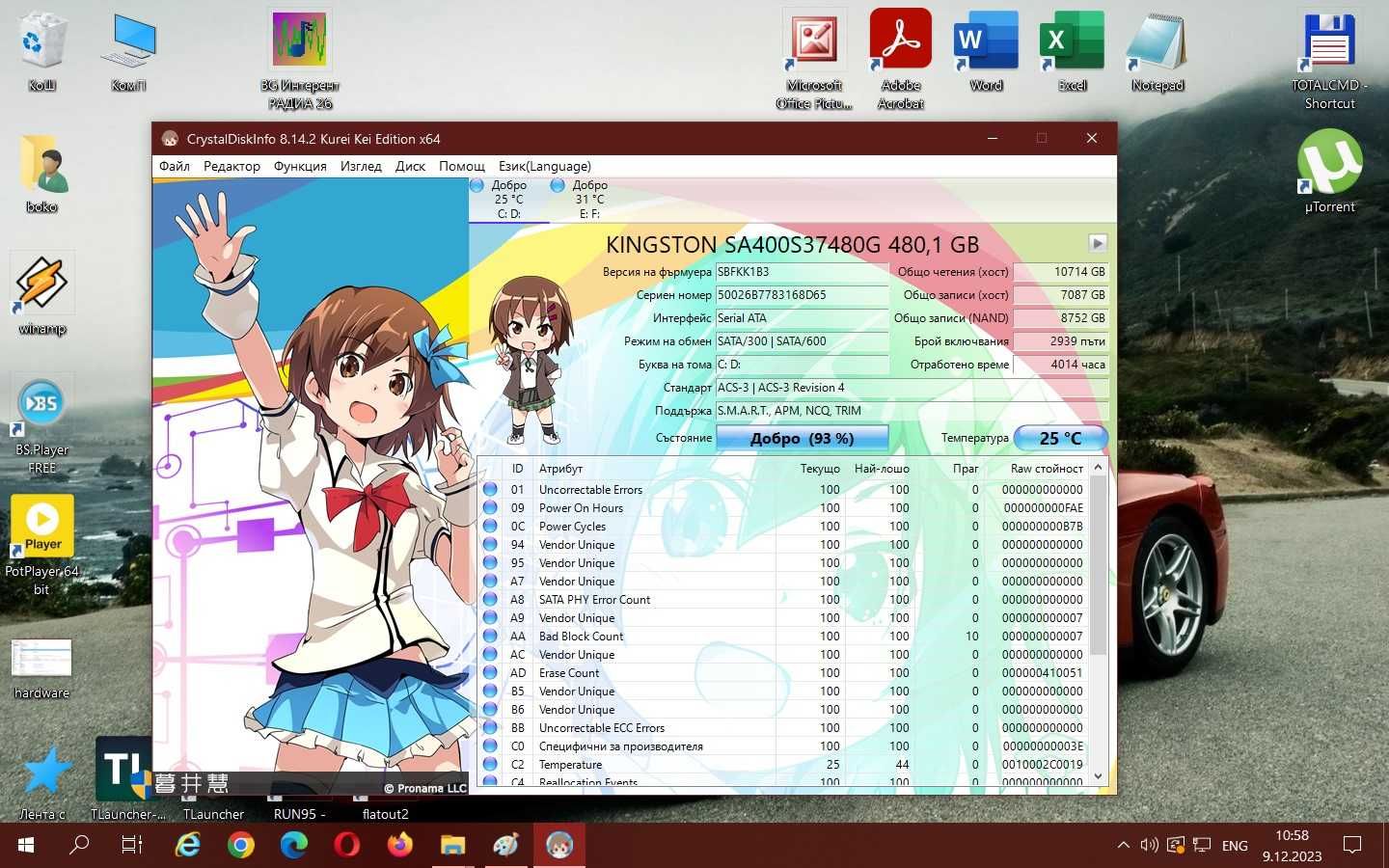
Task: Click status icon of Uncorrectable ECC Errors
Action: (490, 727)
